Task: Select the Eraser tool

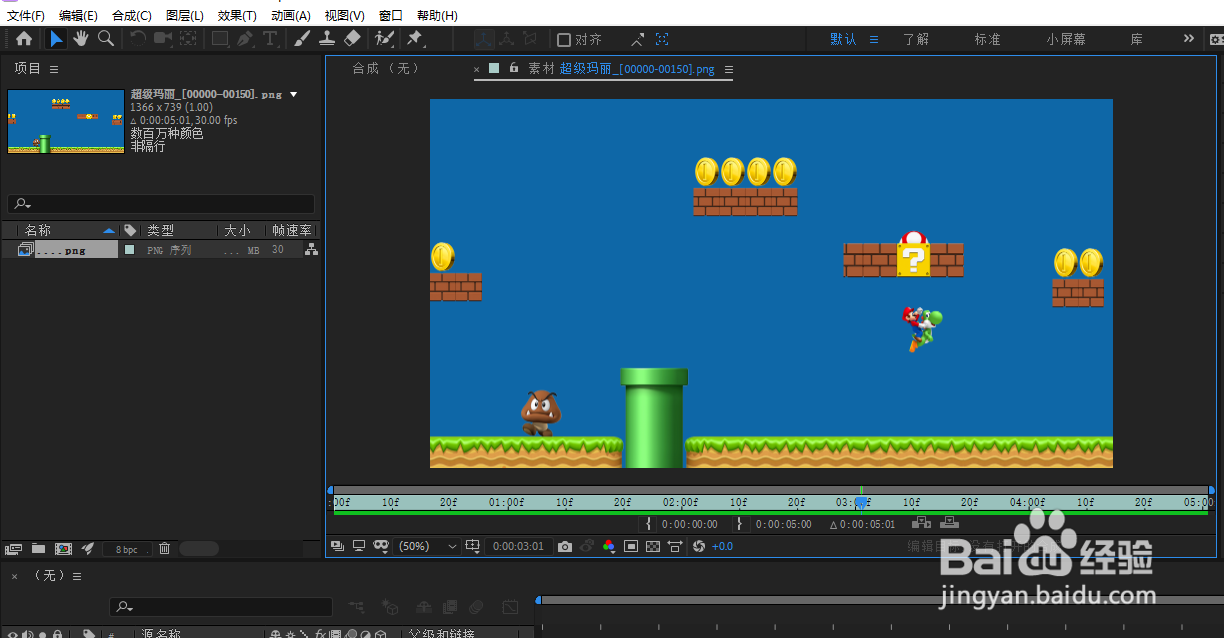Action: coord(352,39)
